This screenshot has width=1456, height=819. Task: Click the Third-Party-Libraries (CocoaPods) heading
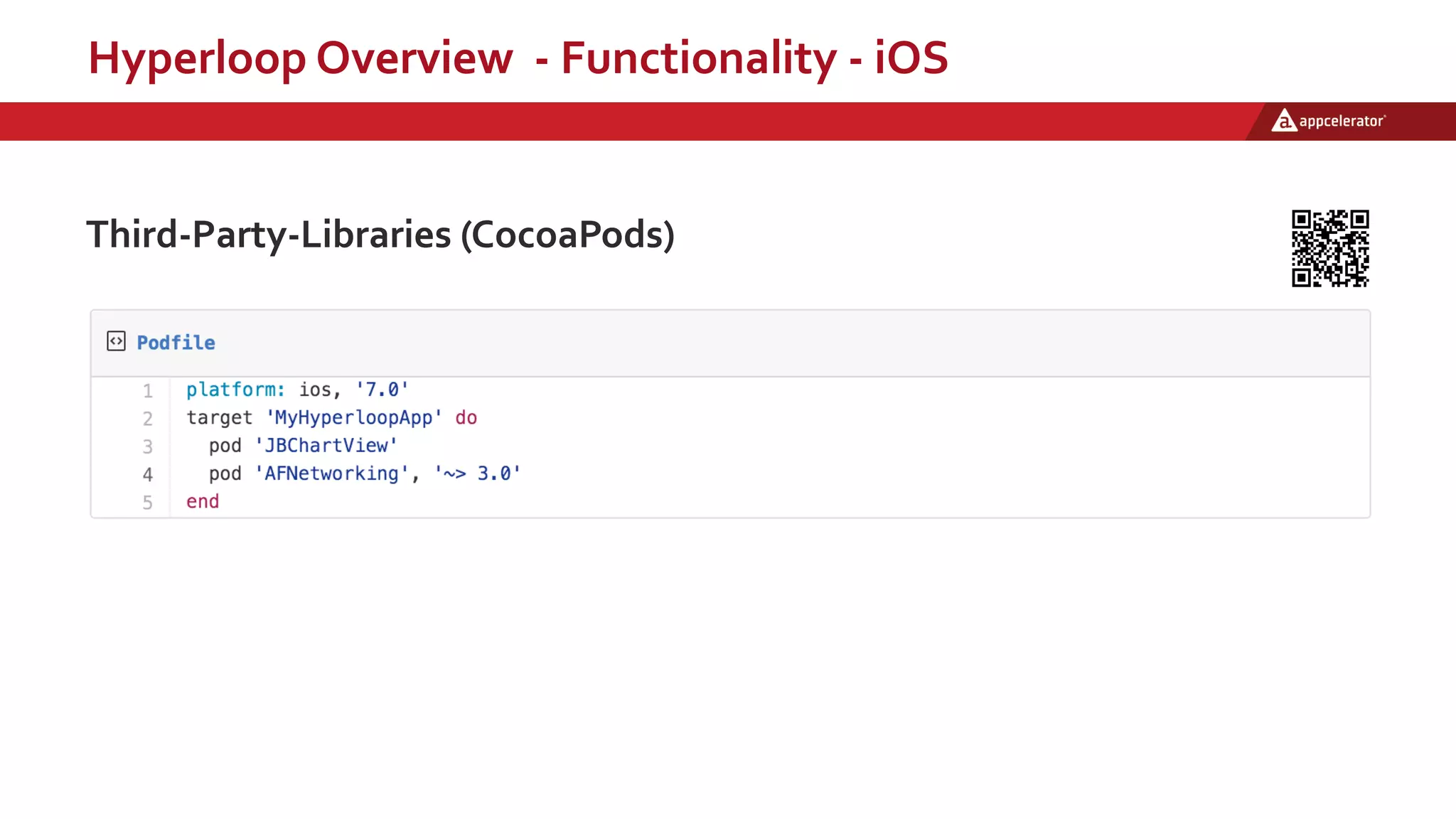380,235
